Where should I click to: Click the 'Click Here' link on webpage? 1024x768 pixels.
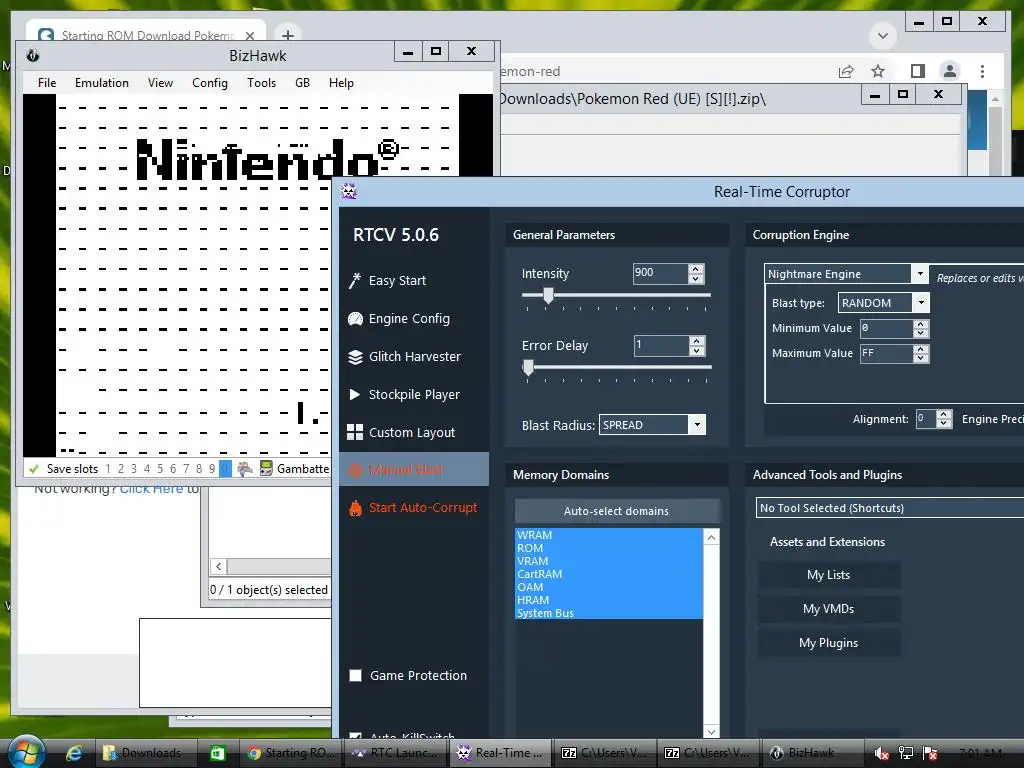coord(151,488)
